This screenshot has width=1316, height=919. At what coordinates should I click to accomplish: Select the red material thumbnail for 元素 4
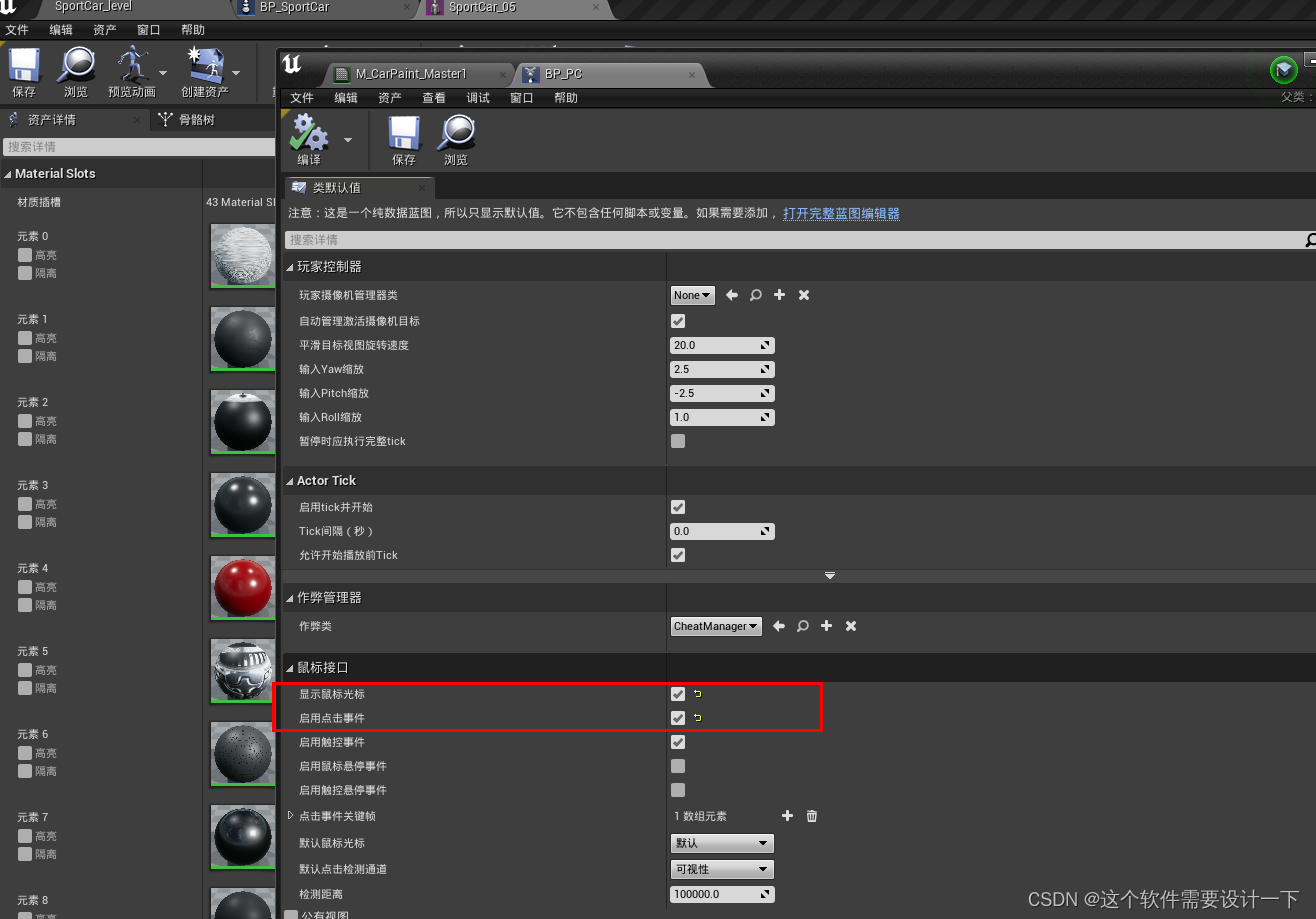click(242, 589)
